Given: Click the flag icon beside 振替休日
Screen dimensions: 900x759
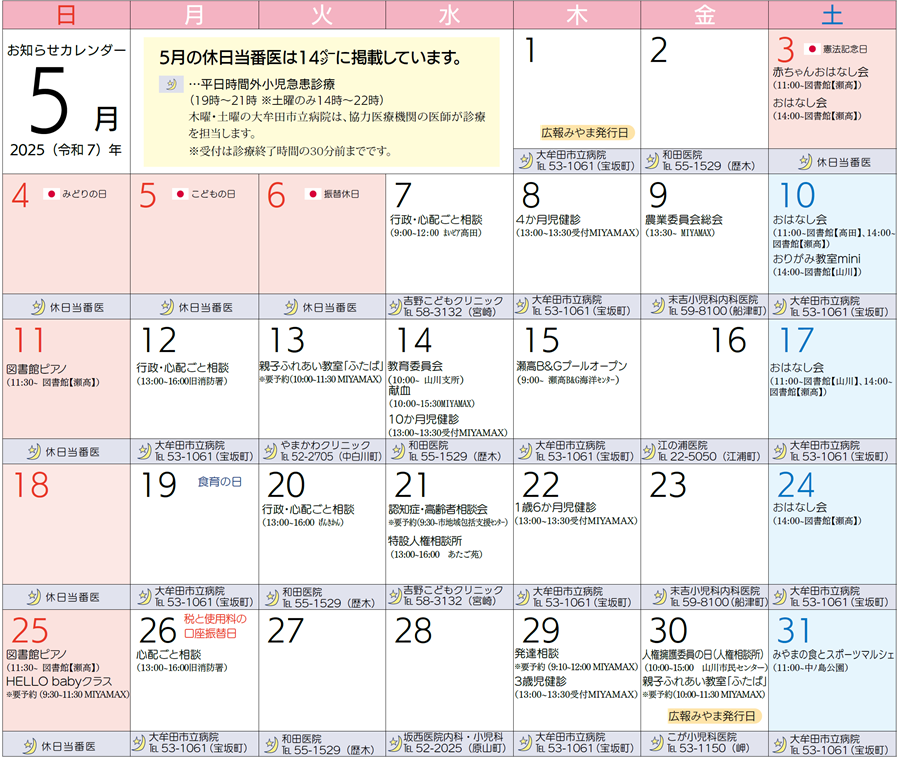Looking at the screenshot, I should (x=312, y=192).
